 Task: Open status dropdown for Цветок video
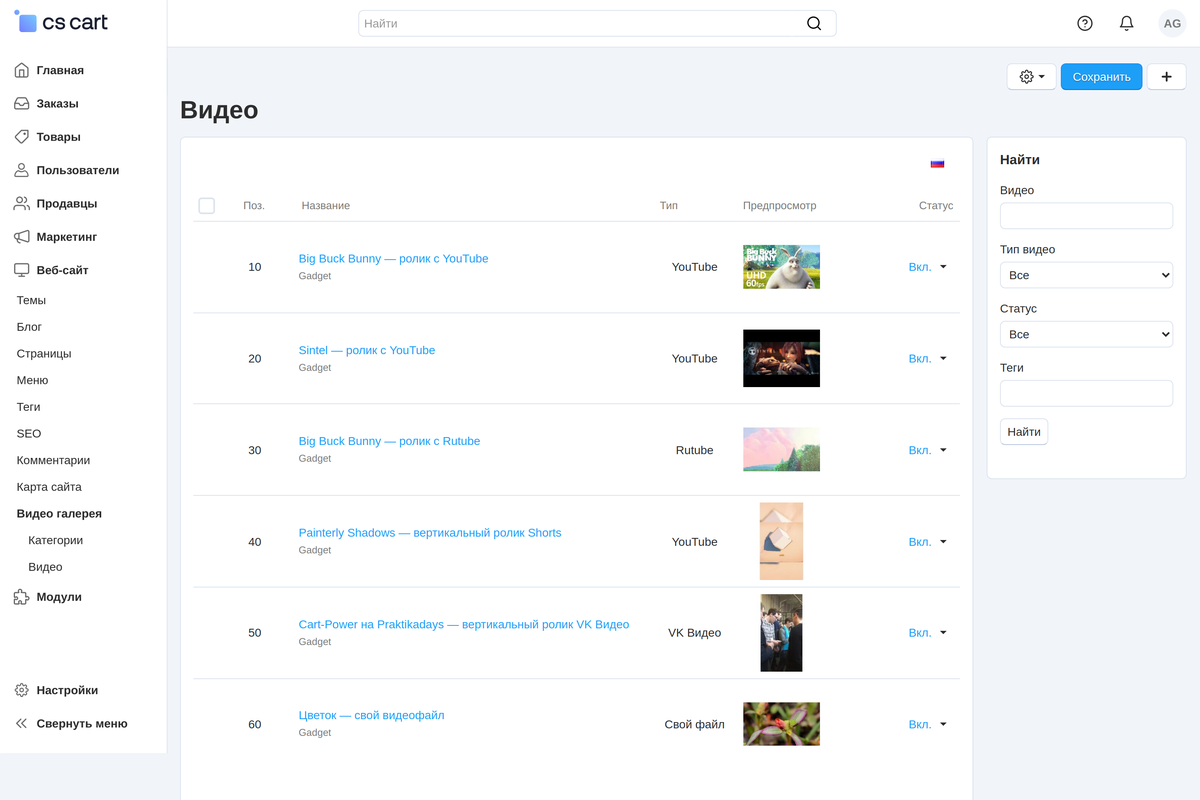pos(928,724)
